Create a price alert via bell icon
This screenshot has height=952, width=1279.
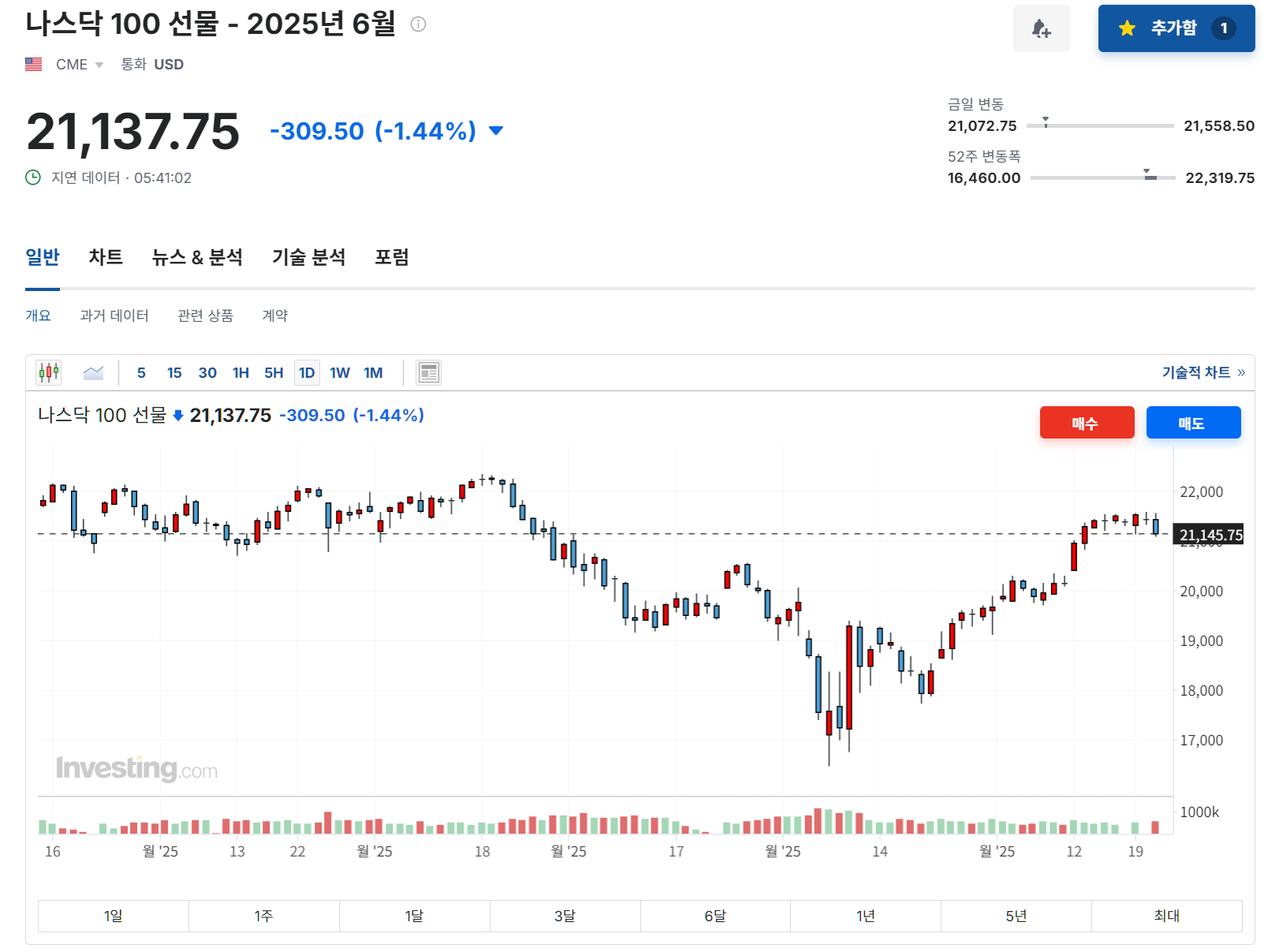tap(1042, 28)
